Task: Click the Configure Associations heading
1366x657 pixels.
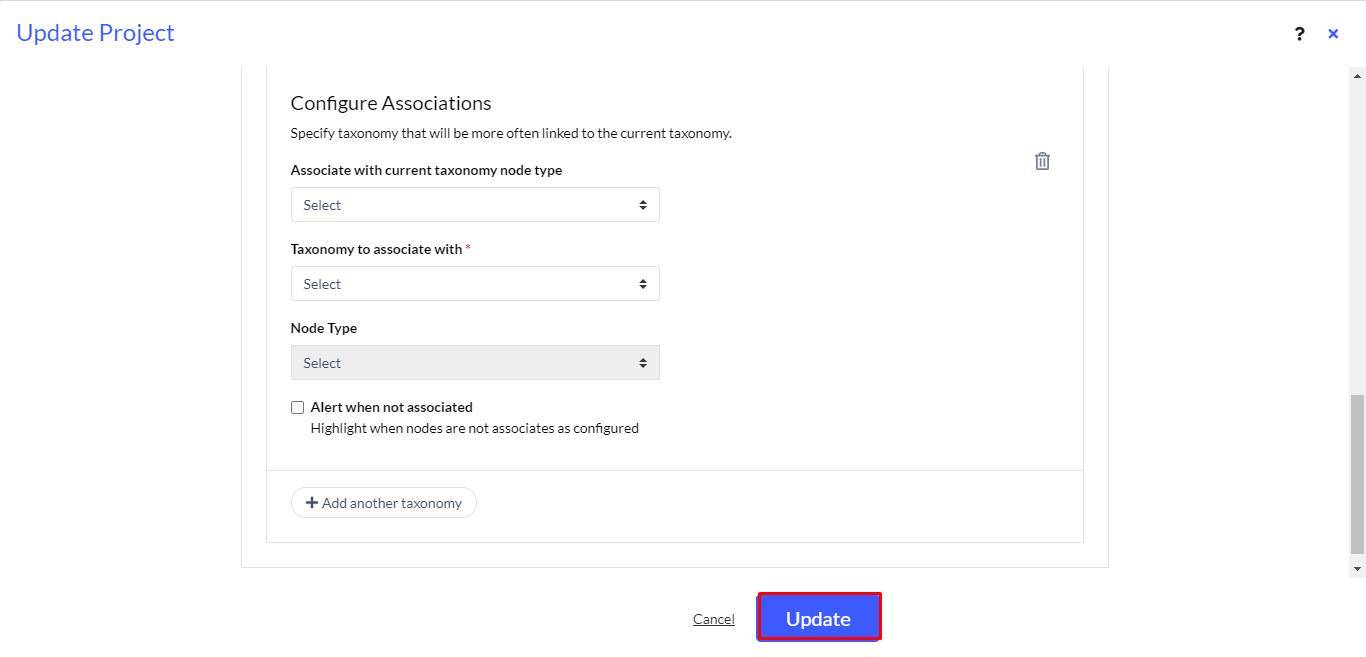Action: pyautogui.click(x=391, y=103)
